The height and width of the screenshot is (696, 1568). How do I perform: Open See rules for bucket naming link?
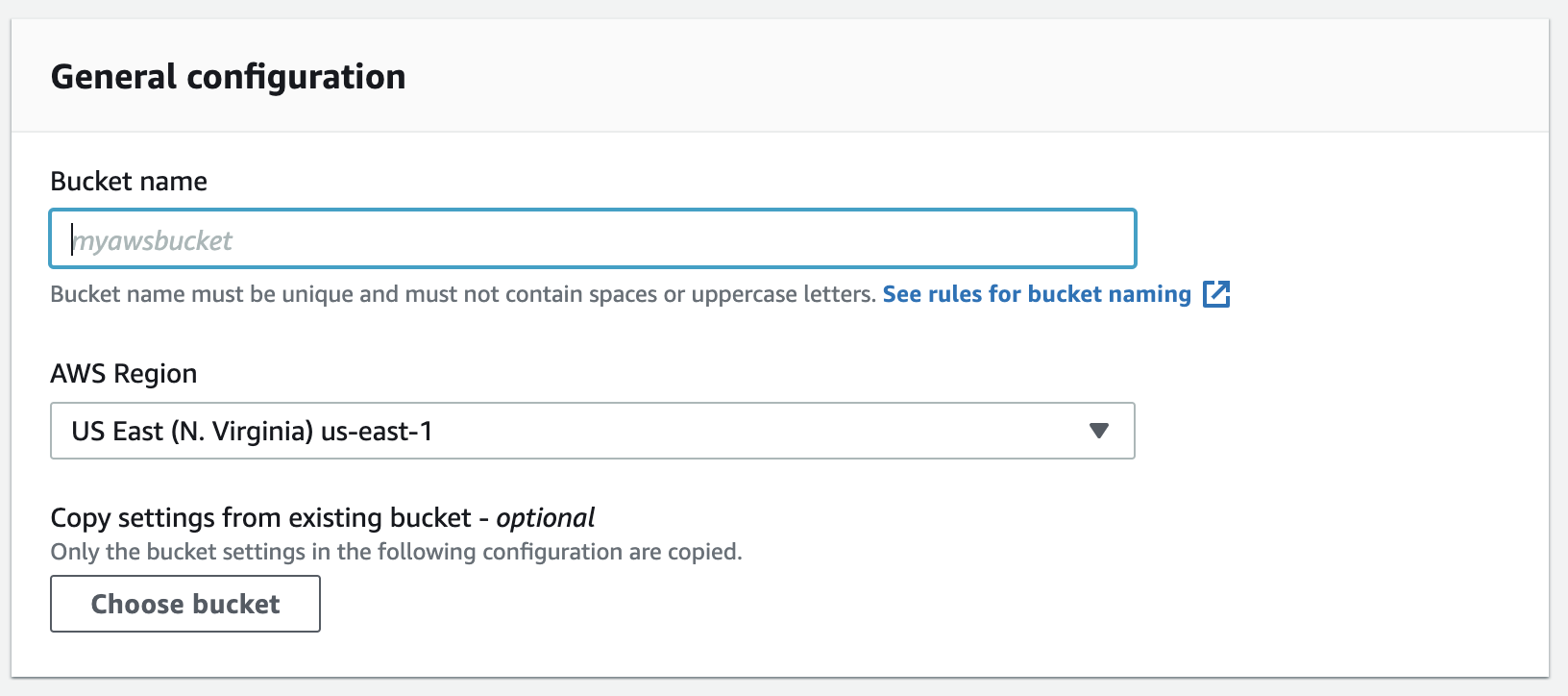coord(1037,294)
